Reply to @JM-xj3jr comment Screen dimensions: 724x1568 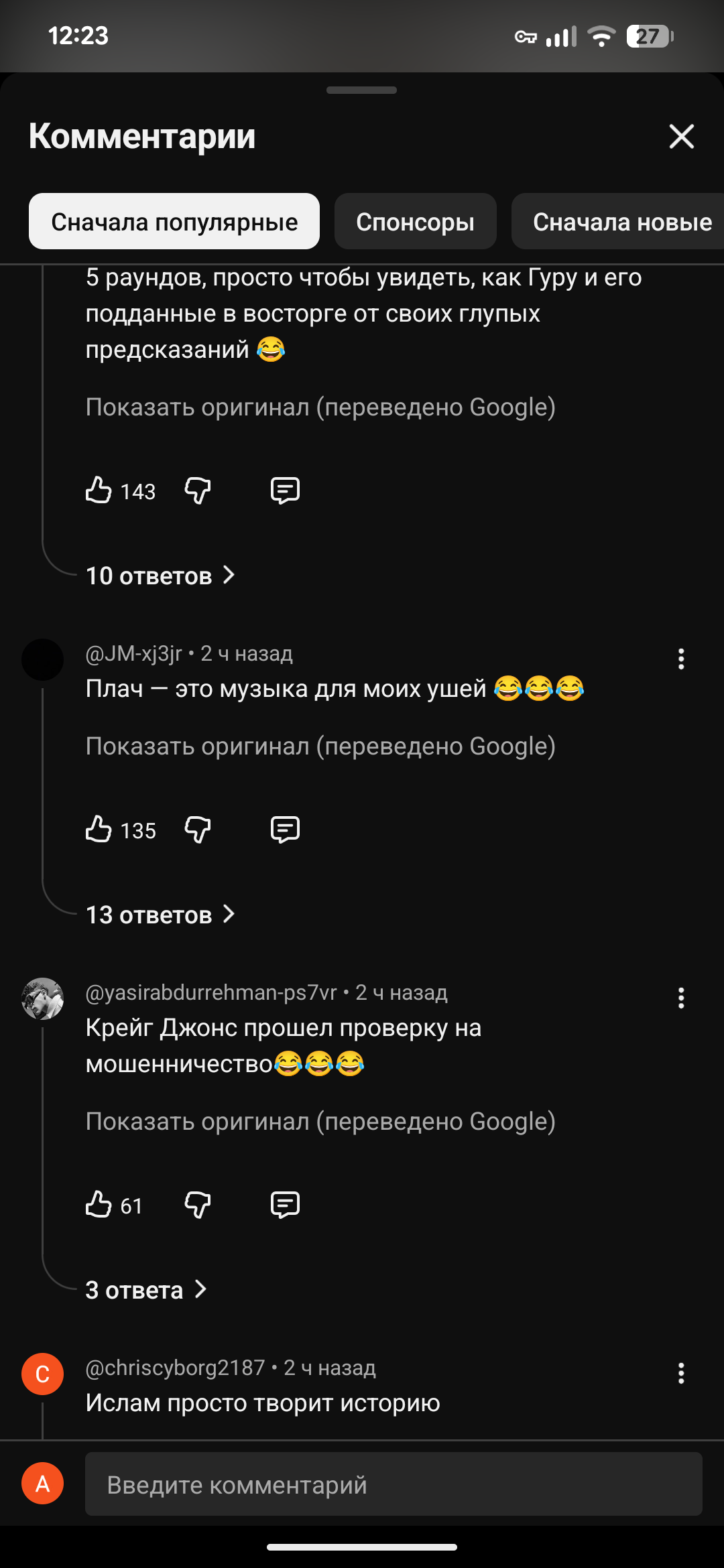pos(285,830)
